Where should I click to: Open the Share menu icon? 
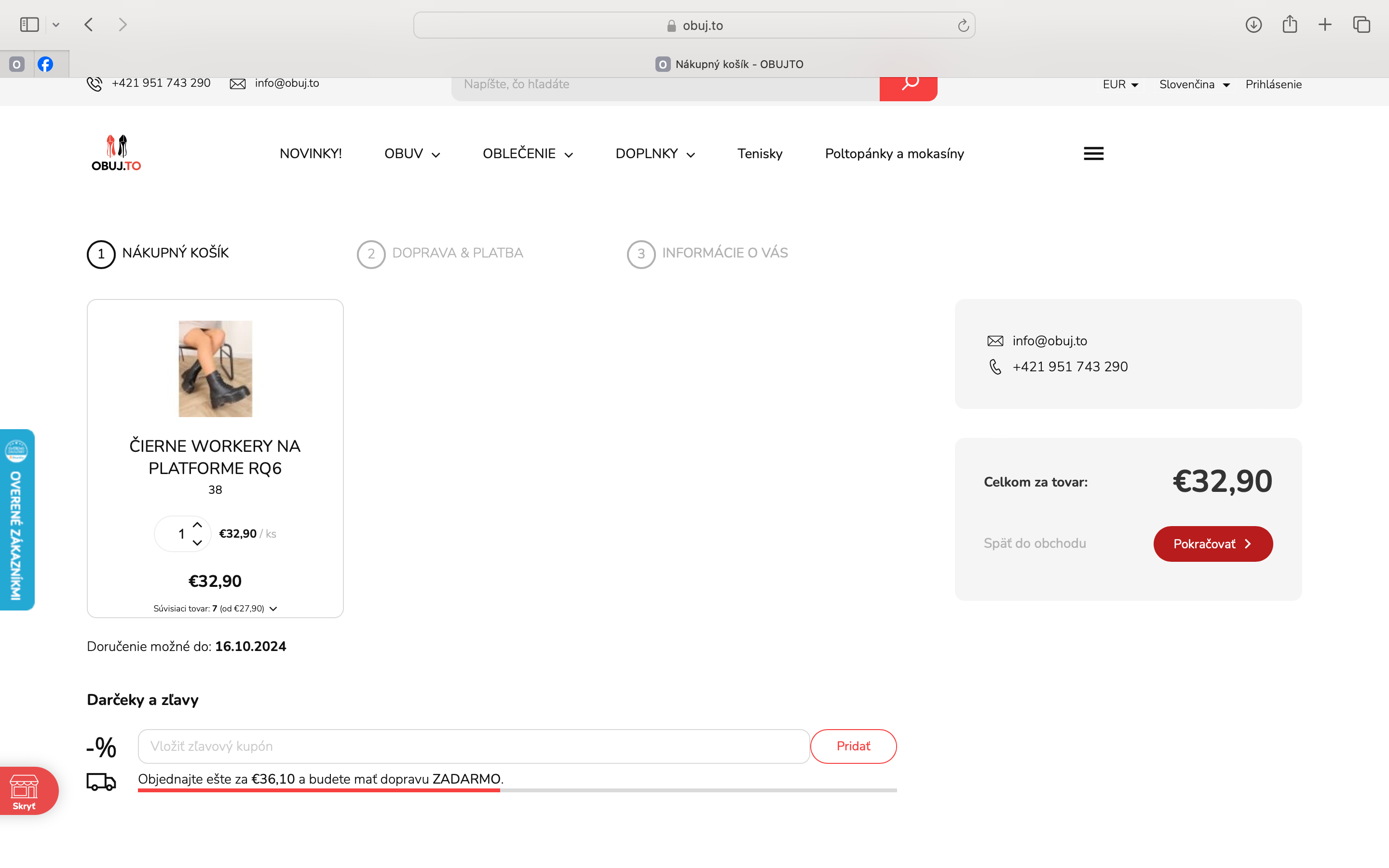1290,24
